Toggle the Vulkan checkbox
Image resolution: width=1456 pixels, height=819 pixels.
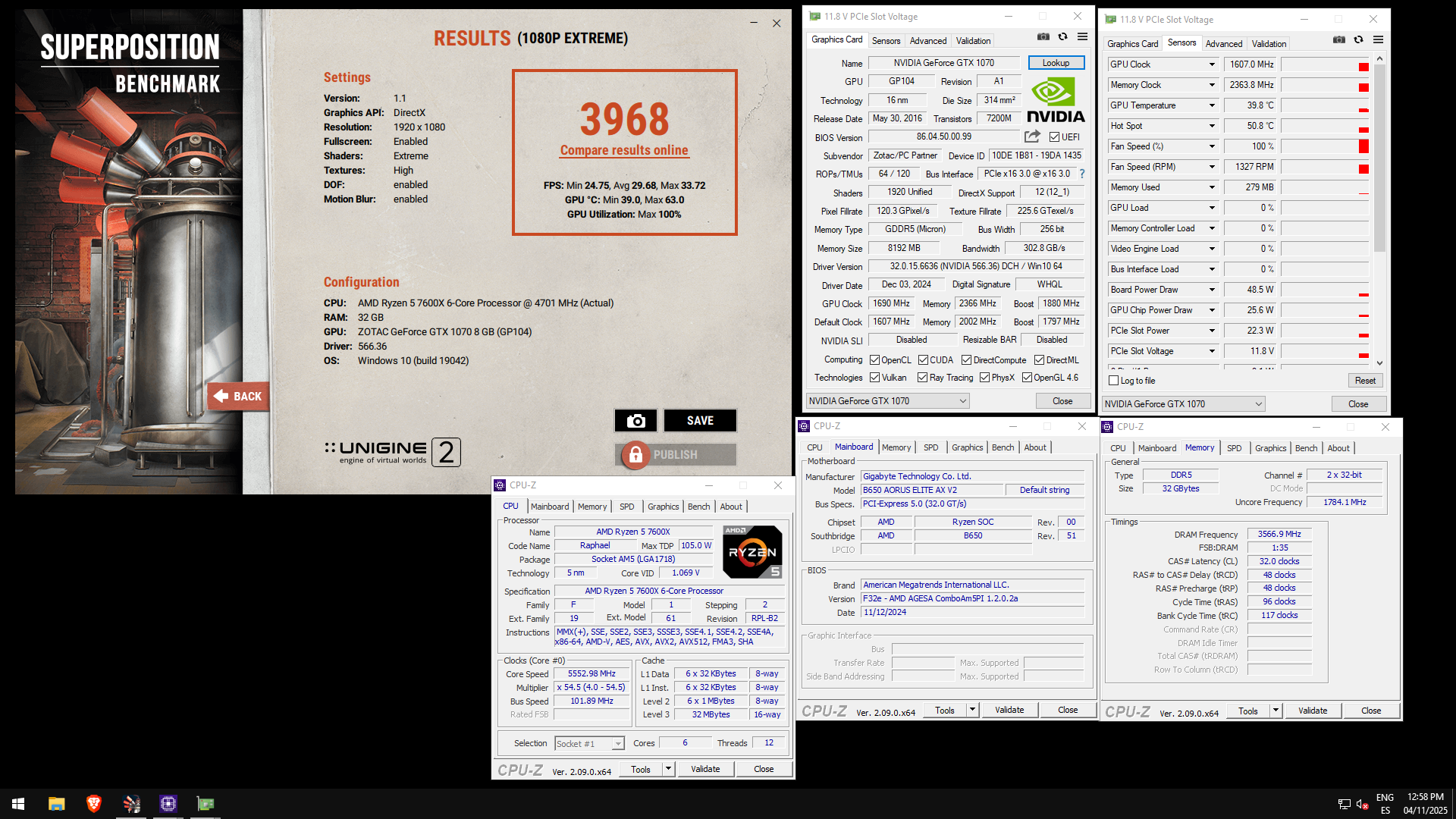pyautogui.click(x=874, y=378)
